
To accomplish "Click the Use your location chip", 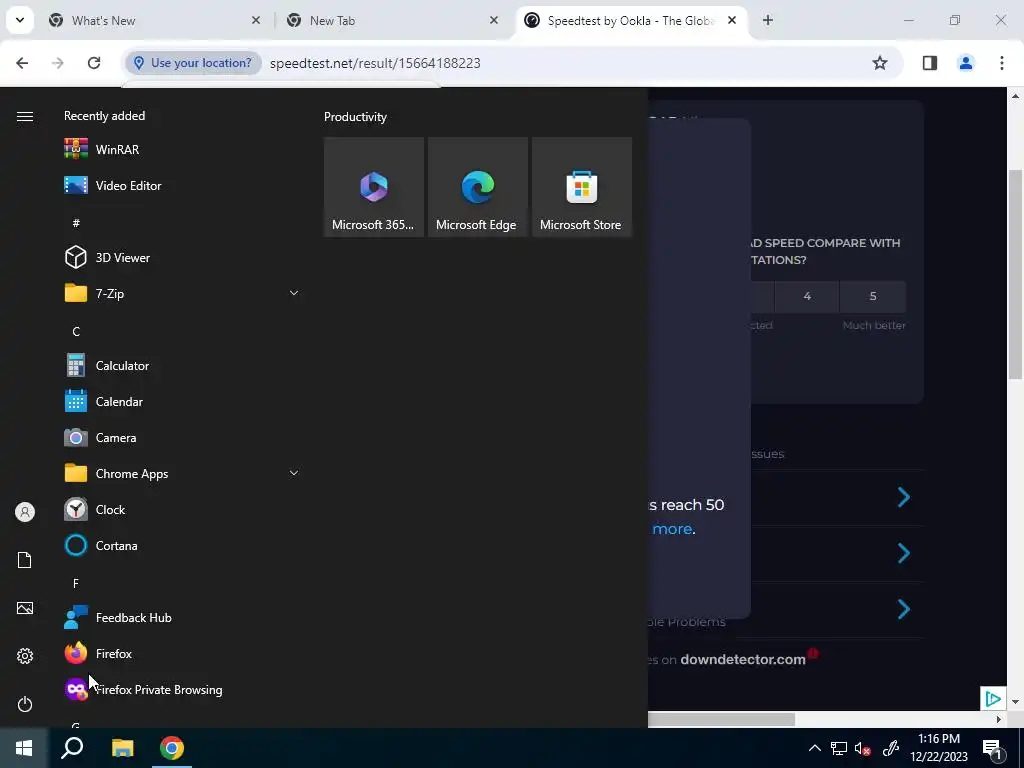I will click(x=193, y=63).
